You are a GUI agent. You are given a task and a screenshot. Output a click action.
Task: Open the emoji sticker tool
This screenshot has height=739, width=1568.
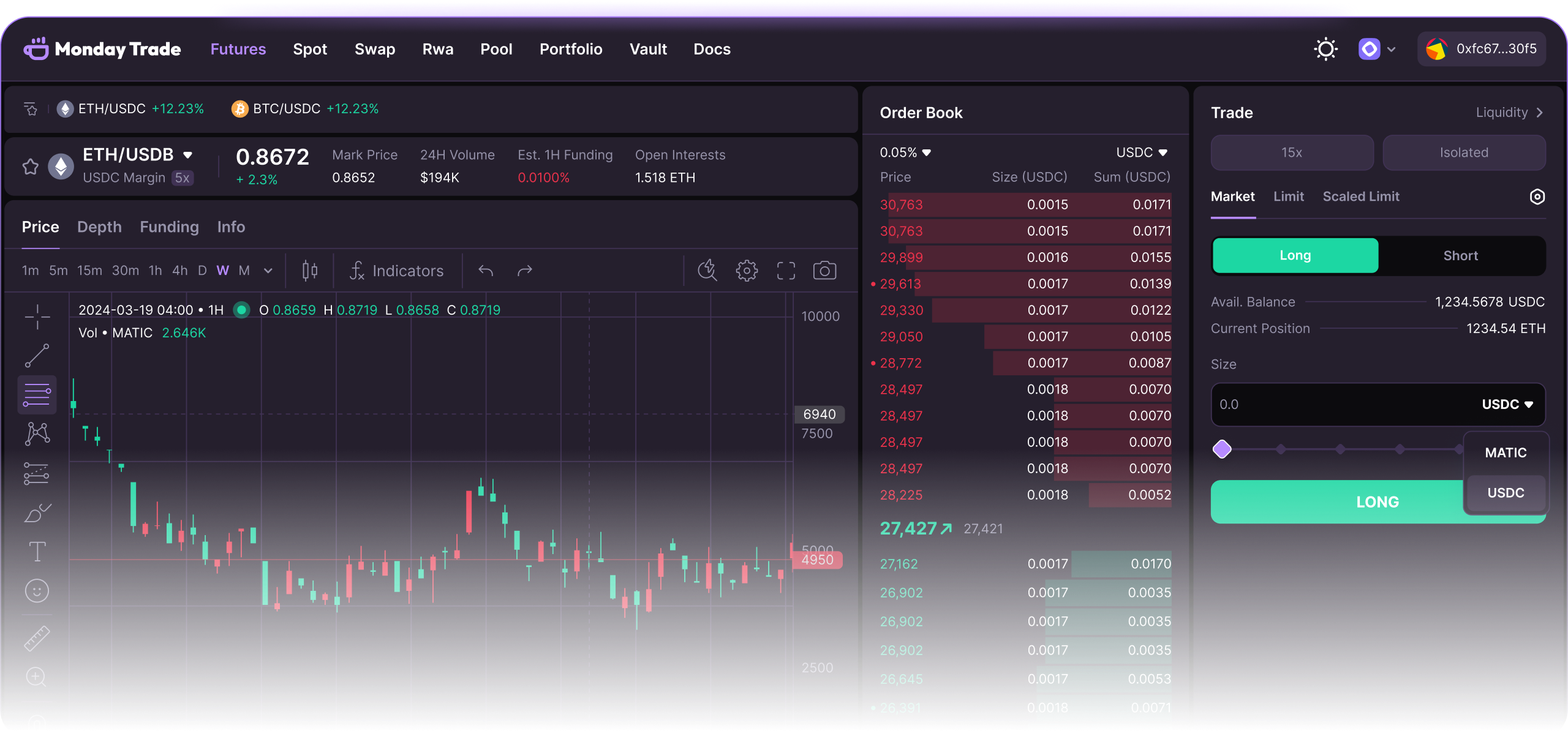(37, 591)
